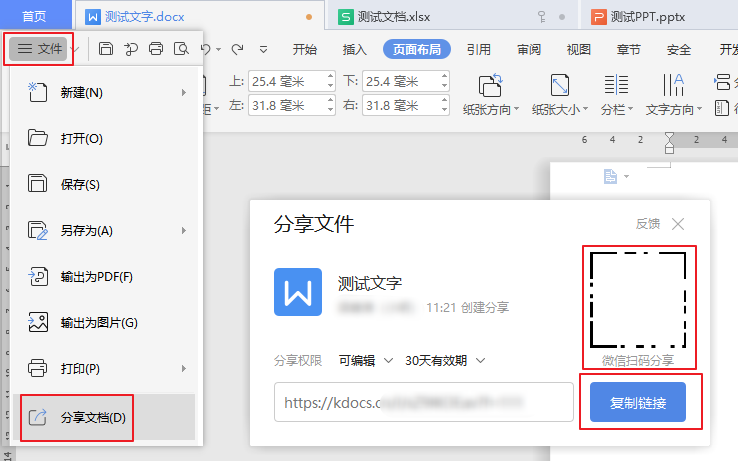Choose 打开(O) in file menu
The height and width of the screenshot is (461, 738).
(x=104, y=138)
